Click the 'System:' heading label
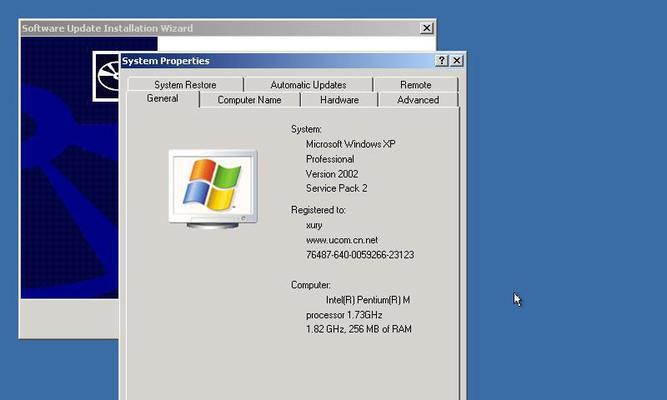 306,129
